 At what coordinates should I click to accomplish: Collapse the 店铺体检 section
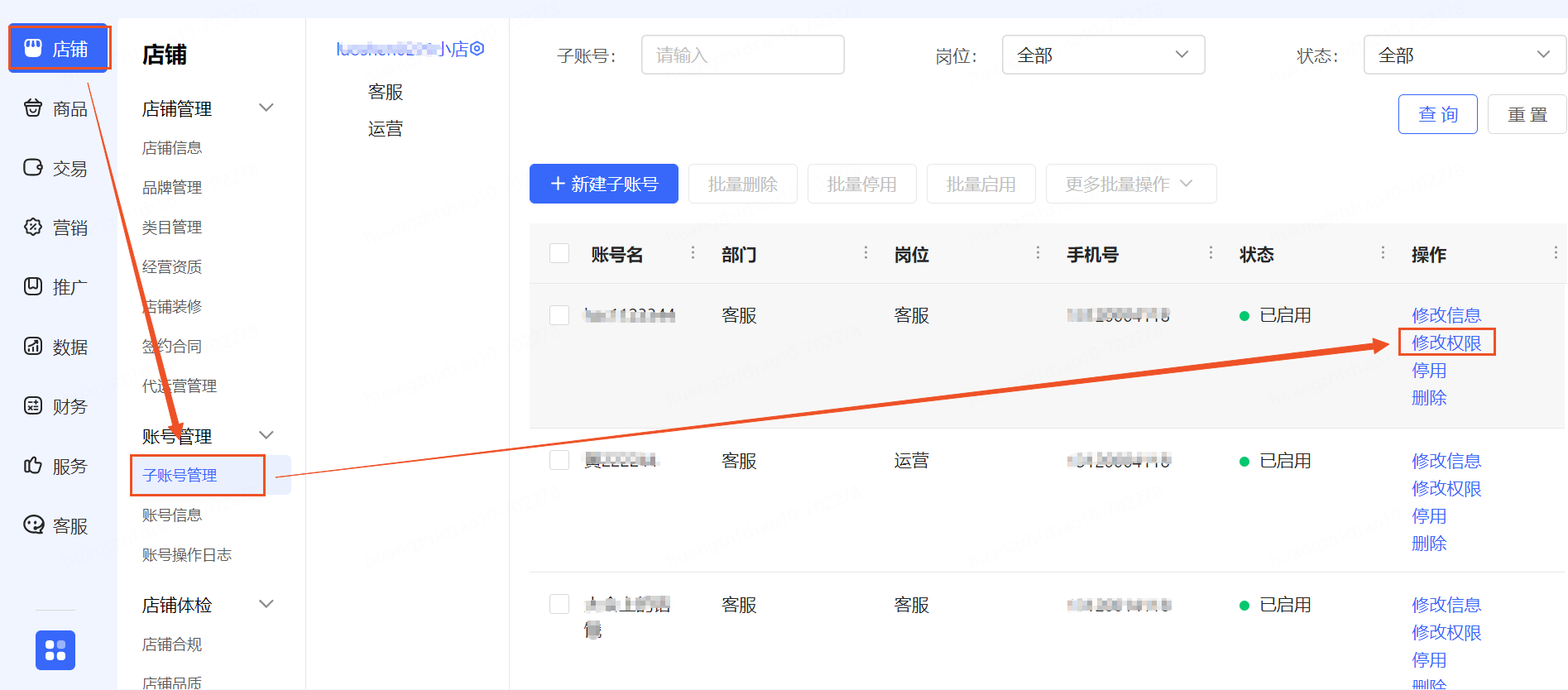[266, 604]
